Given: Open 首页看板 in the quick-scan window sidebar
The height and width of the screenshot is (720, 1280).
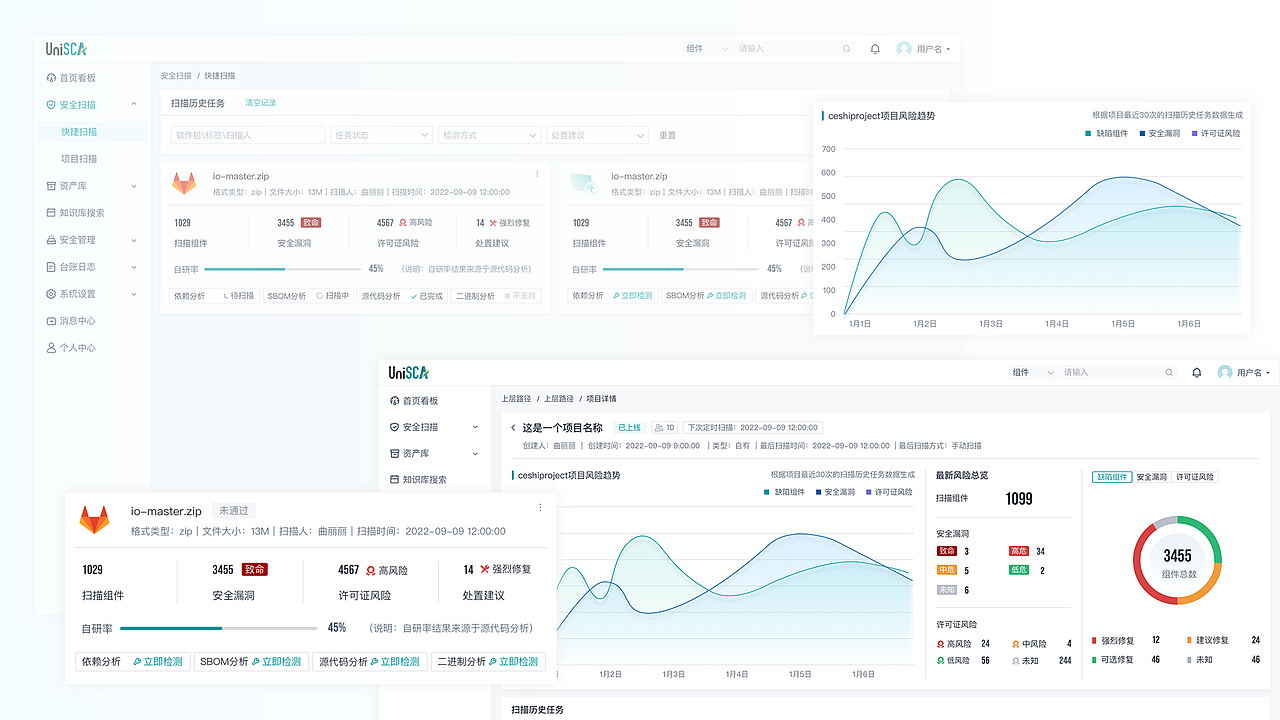Looking at the screenshot, I should click(x=71, y=78).
